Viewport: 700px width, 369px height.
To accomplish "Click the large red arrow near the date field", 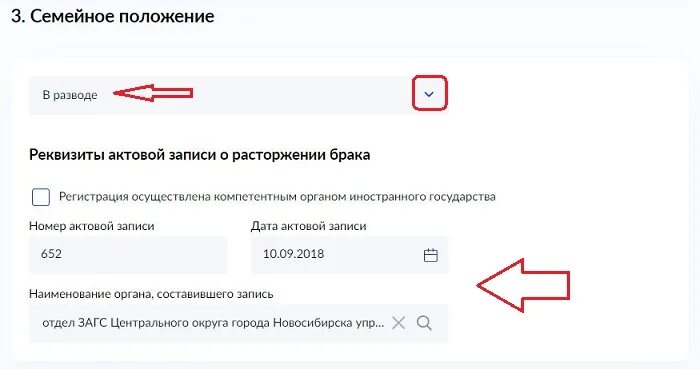I will [523, 285].
